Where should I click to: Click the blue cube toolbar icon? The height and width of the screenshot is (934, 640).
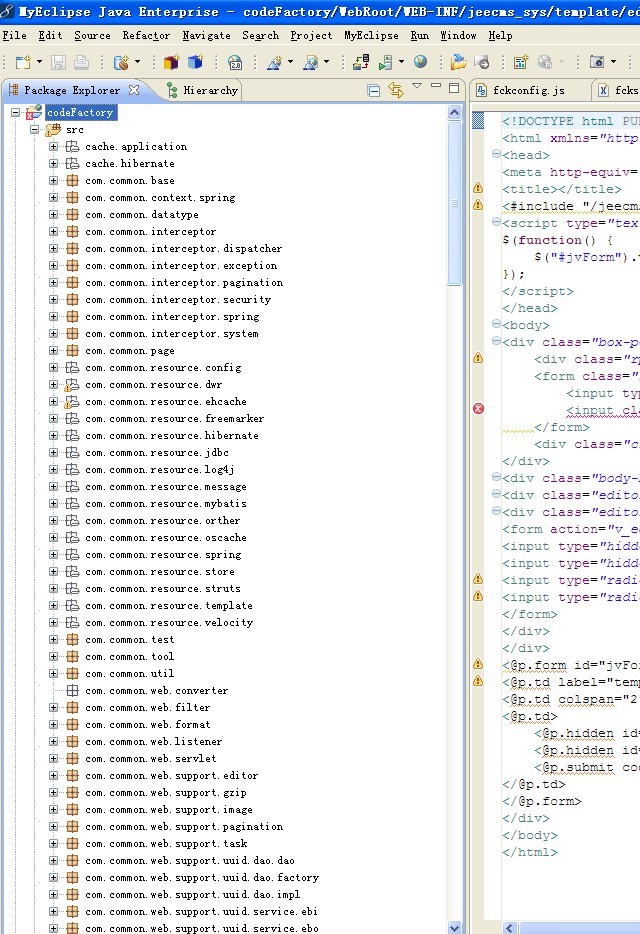[195, 62]
